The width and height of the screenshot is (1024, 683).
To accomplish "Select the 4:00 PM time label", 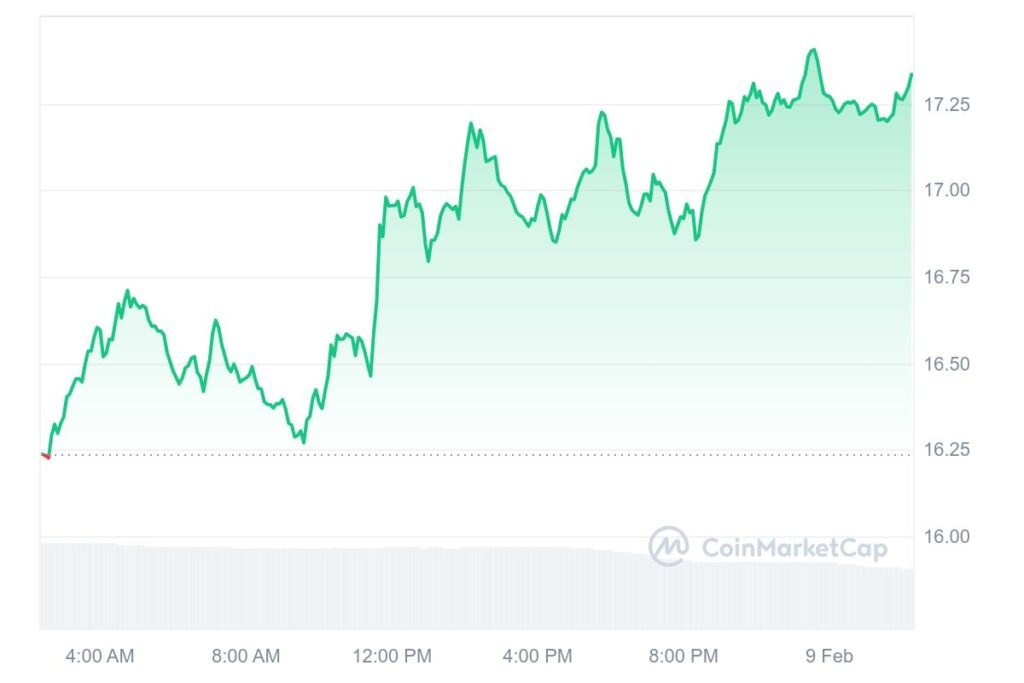I will (x=537, y=656).
